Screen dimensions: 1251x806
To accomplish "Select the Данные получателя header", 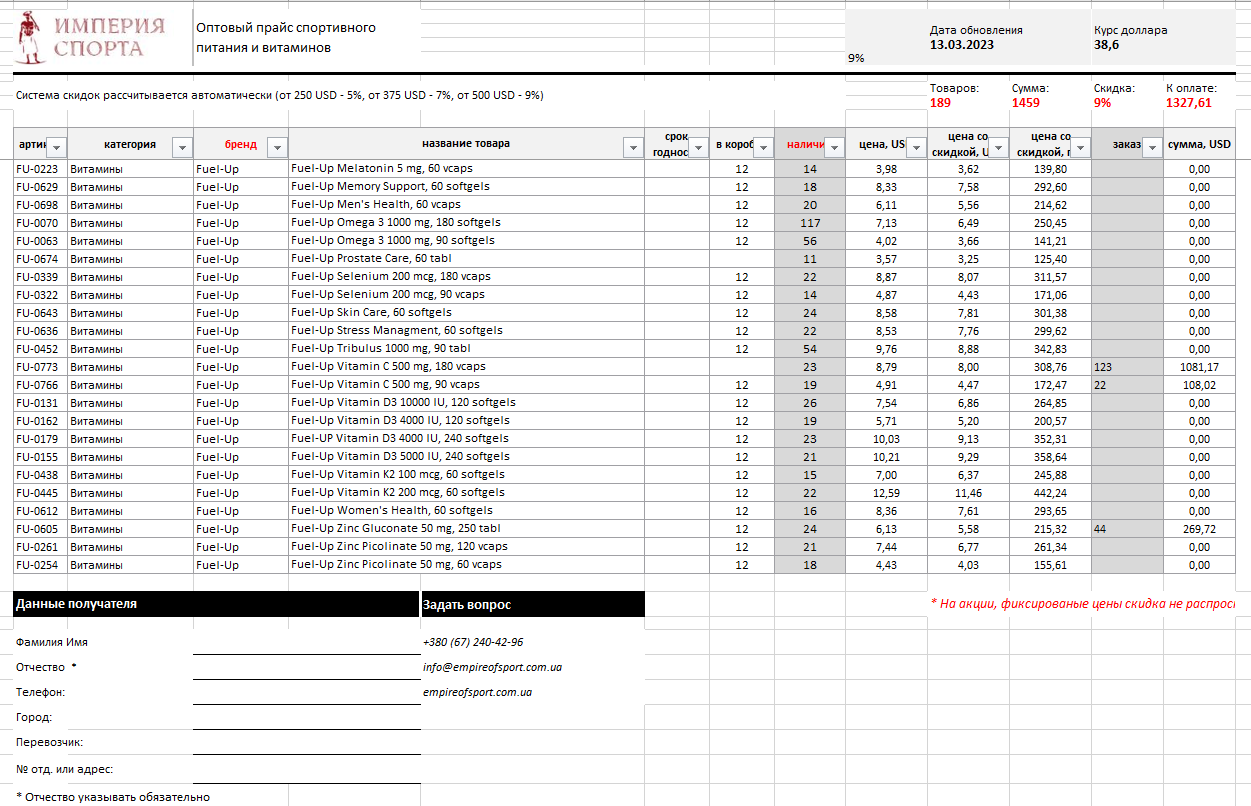I will [216, 604].
